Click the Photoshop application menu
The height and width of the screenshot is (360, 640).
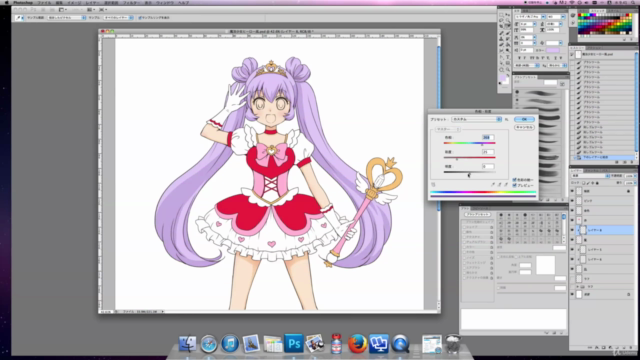23,3
